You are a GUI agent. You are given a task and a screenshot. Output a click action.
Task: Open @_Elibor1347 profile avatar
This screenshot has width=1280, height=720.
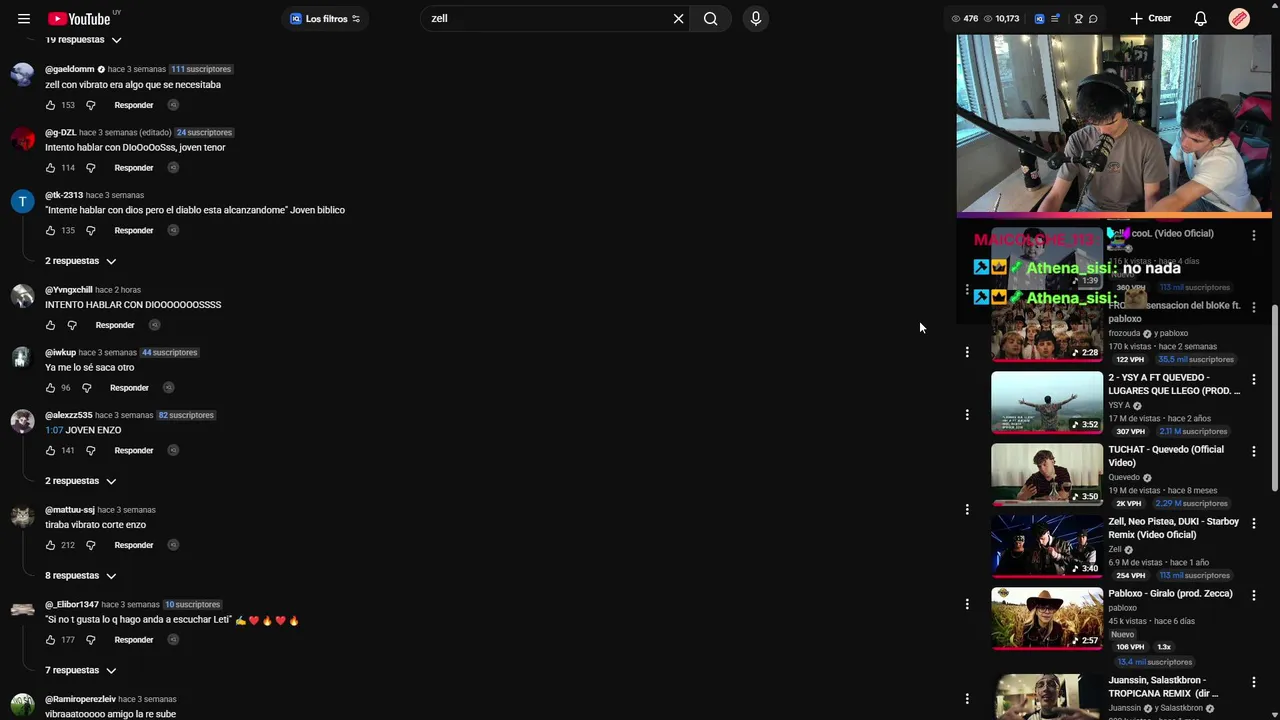[x=22, y=609]
